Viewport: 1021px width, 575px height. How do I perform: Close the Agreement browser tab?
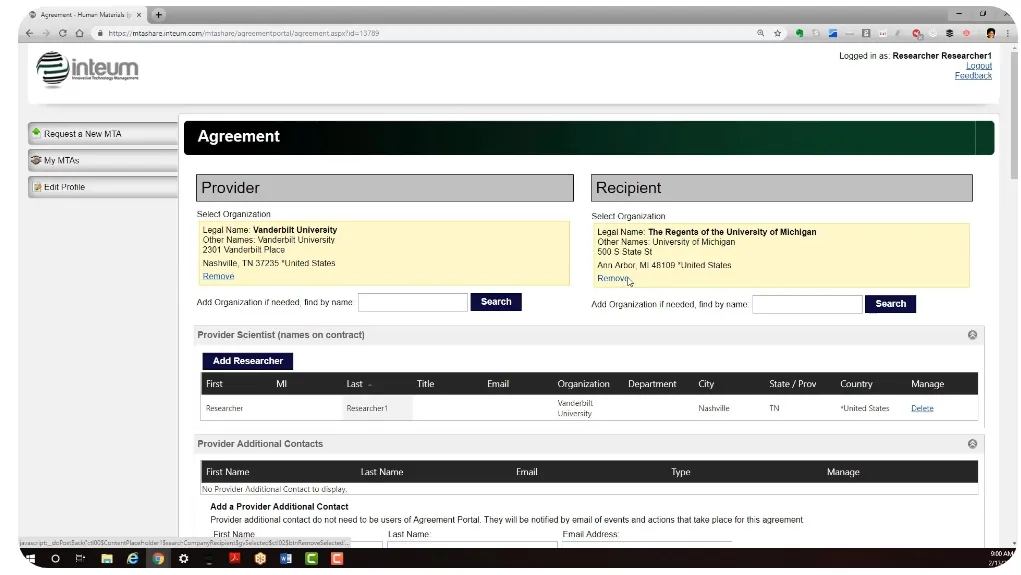pyautogui.click(x=139, y=14)
